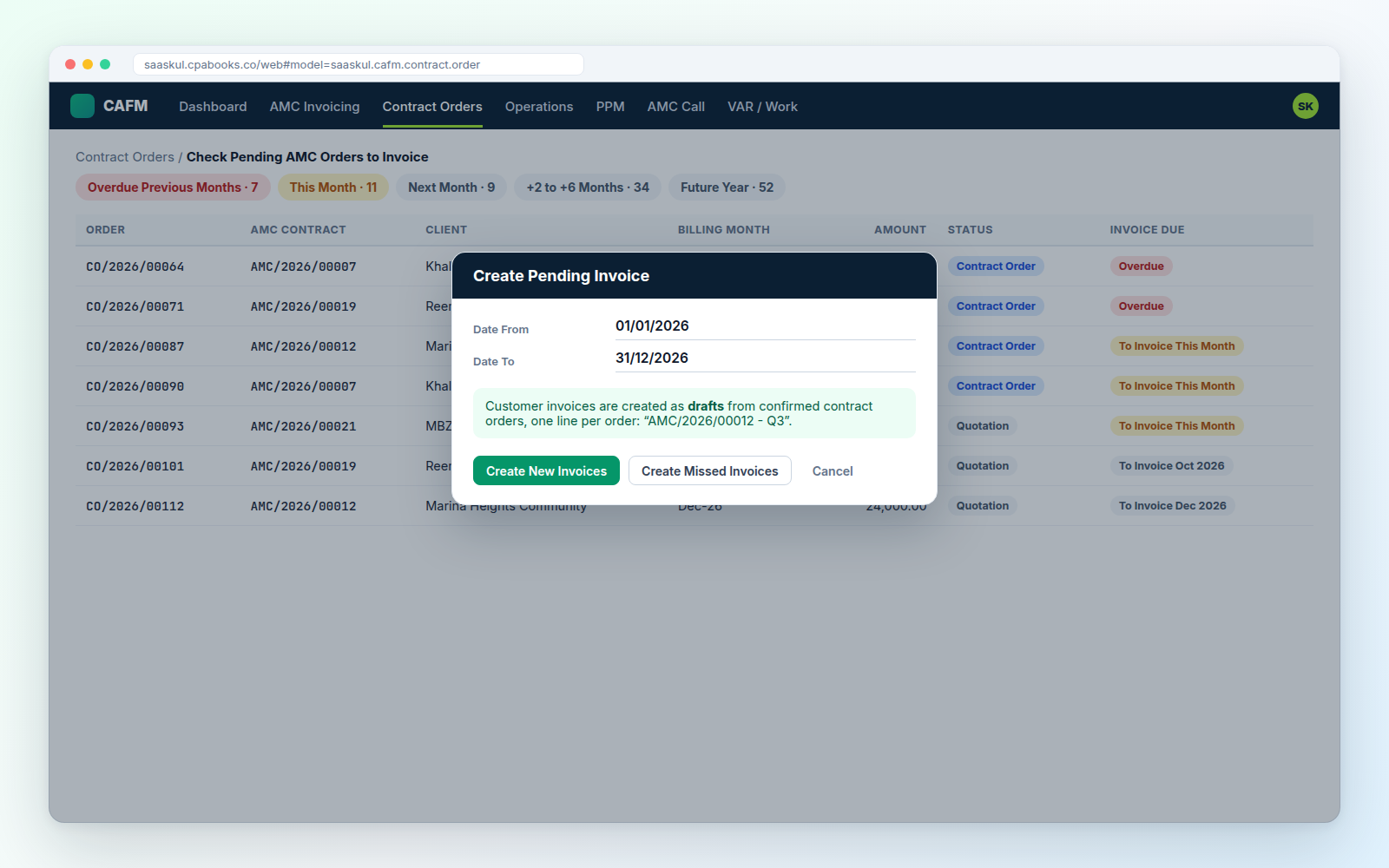Screen dimensions: 1389x868
Task: Cancel the Create Pending Invoice dialog
Action: 833,470
